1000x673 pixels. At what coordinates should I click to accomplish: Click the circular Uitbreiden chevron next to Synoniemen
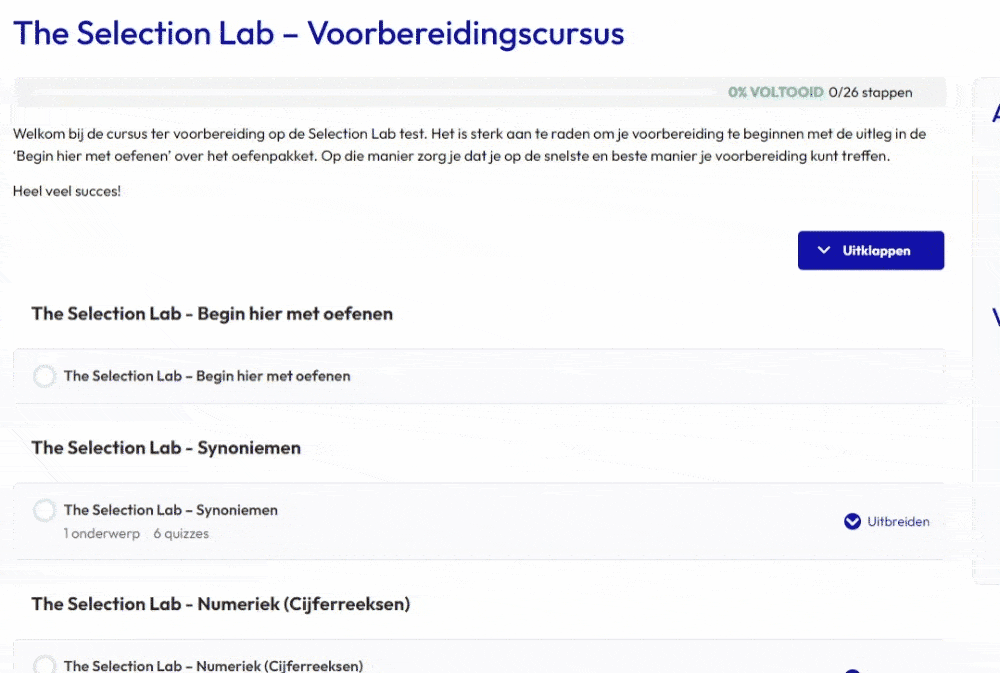point(852,521)
